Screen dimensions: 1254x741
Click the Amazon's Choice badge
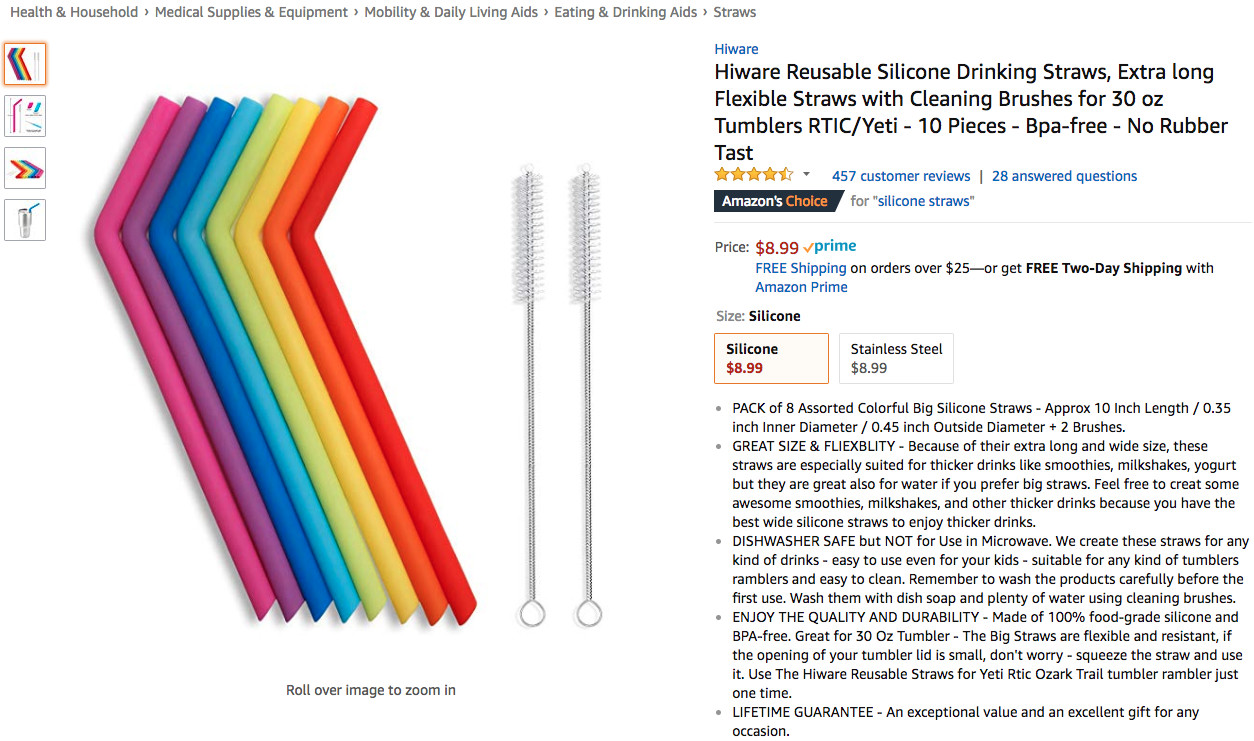point(776,201)
